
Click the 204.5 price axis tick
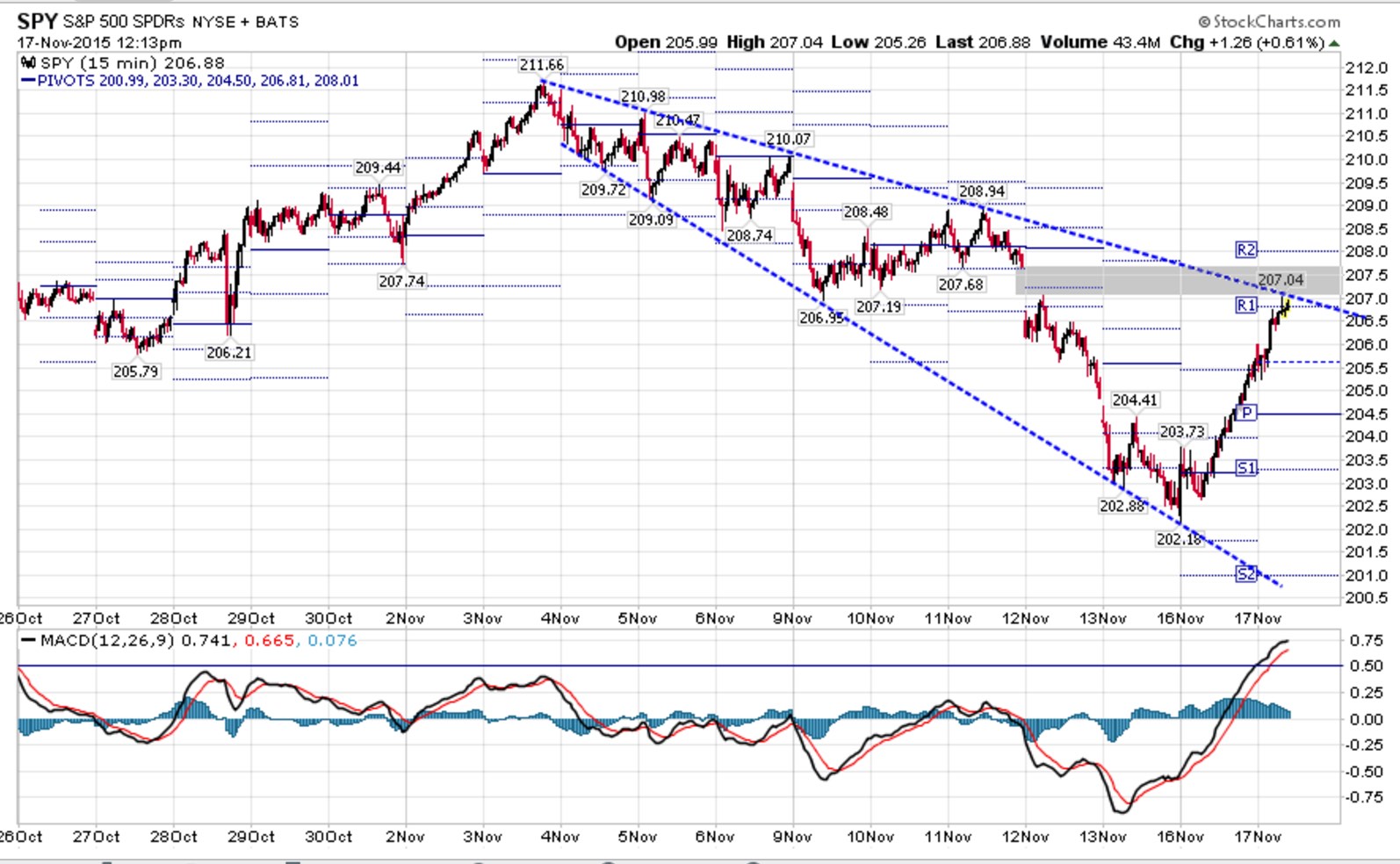point(1367,414)
